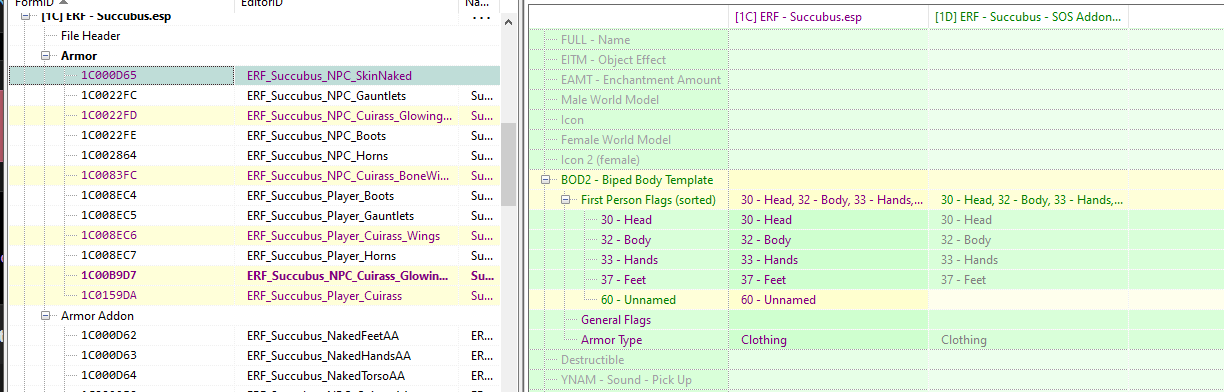The height and width of the screenshot is (392, 1224).
Task: Click ERF_Succubus_NakedHandsAA editor ID
Action: (326, 356)
